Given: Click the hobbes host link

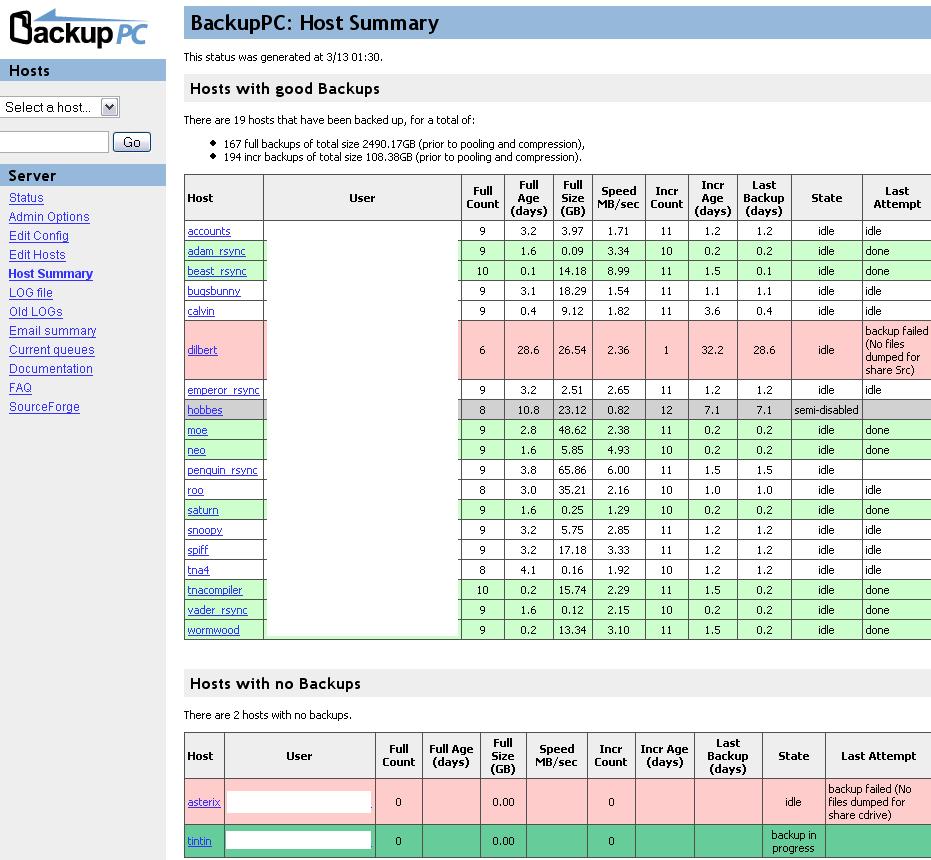Looking at the screenshot, I should (x=205, y=410).
